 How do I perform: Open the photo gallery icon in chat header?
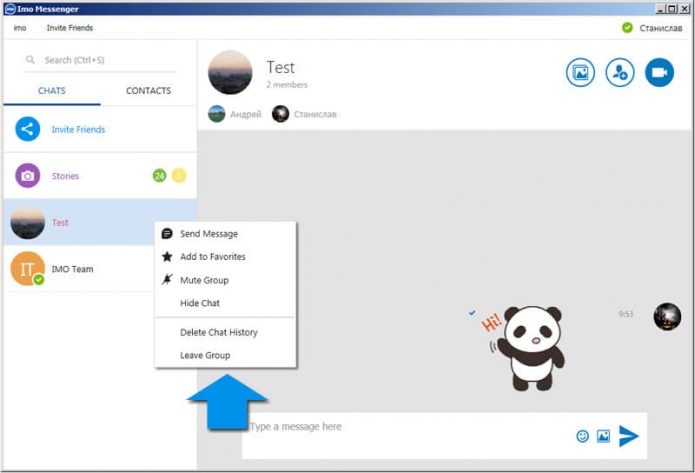pos(580,72)
